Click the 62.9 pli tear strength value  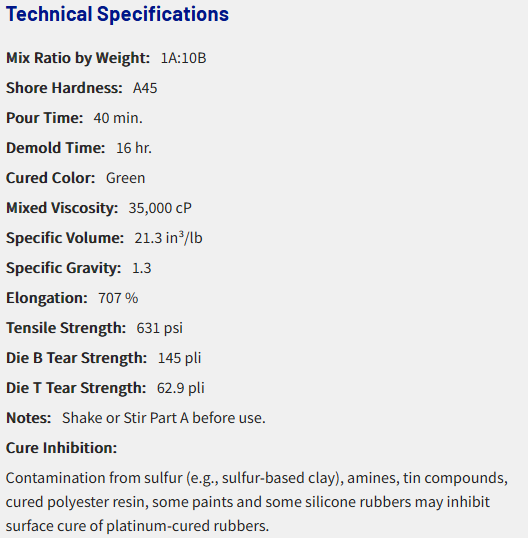[180, 388]
